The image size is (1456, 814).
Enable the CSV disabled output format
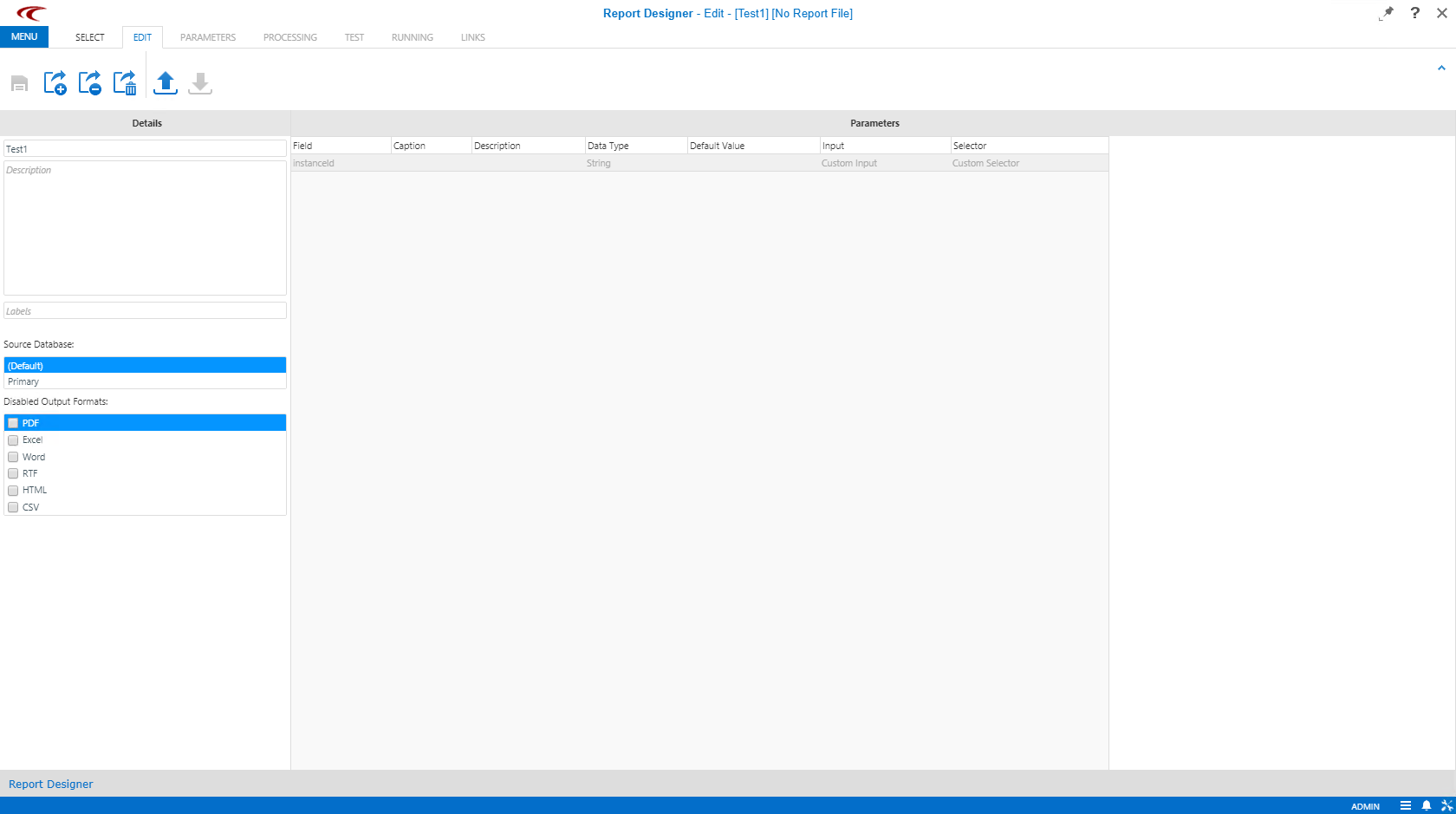[13, 507]
